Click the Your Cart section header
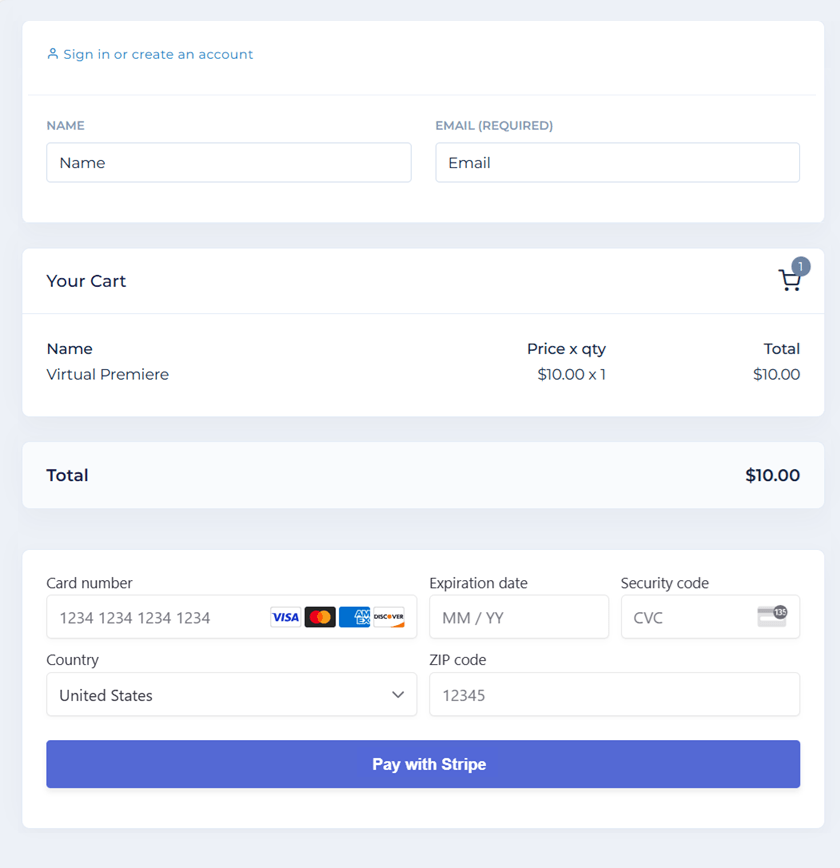The height and width of the screenshot is (868, 840). [x=86, y=281]
